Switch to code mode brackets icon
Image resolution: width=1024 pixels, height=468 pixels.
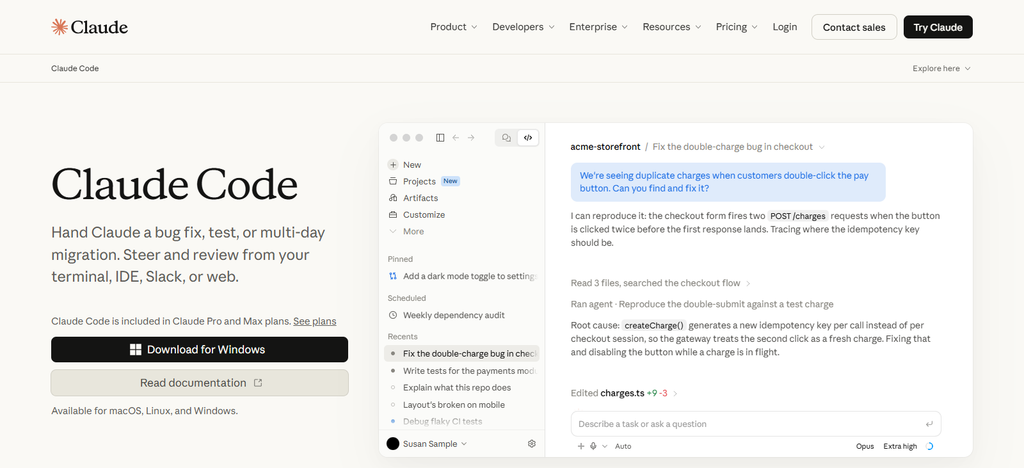point(528,138)
